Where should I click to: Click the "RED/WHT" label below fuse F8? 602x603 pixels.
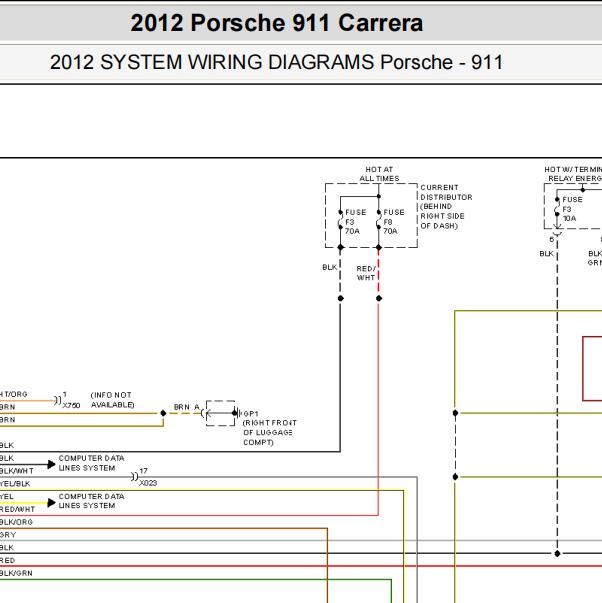pos(366,273)
